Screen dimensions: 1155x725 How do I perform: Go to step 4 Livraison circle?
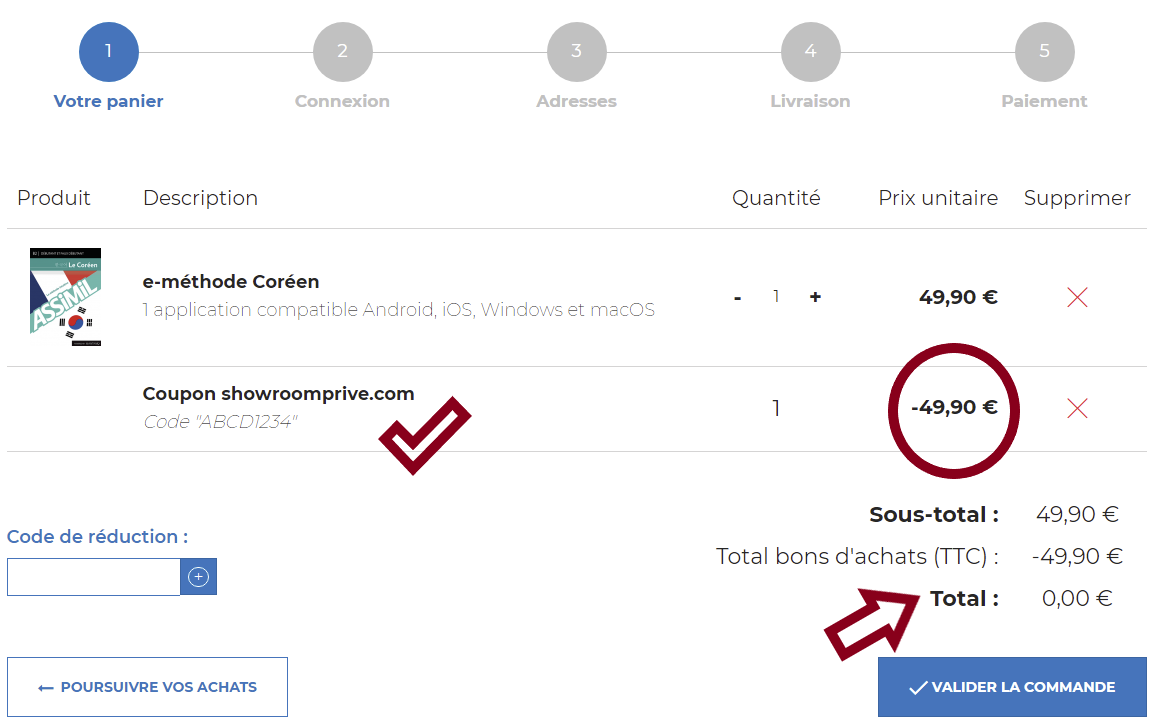coord(810,52)
